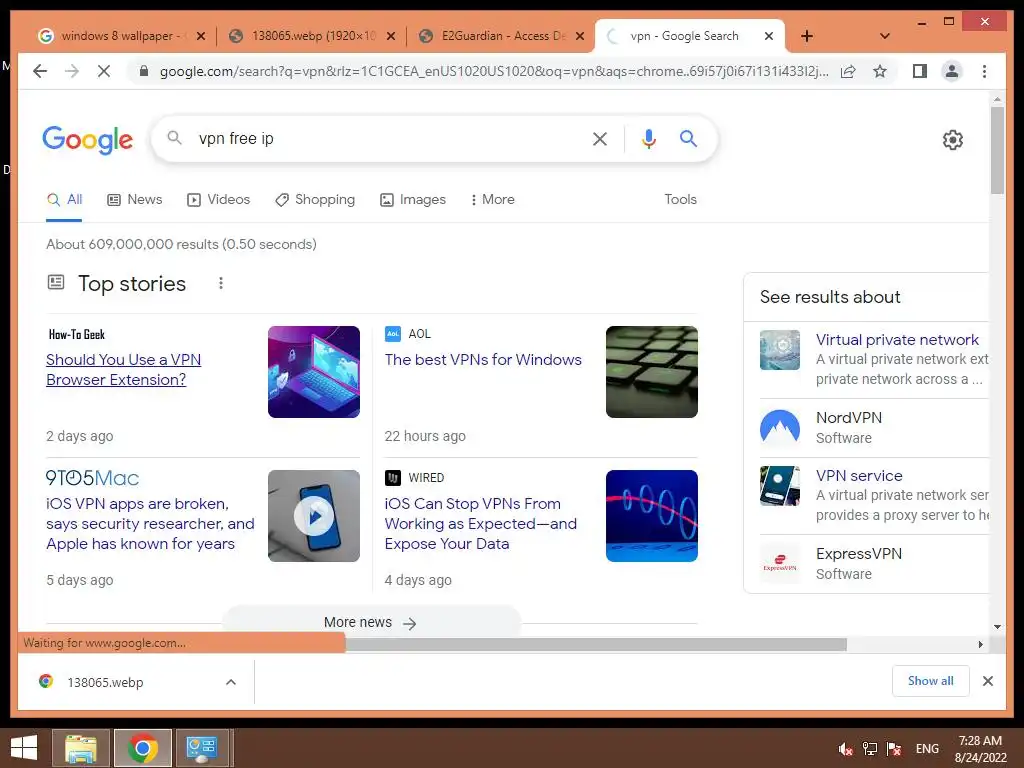Open the ExpressVPN software result
The height and width of the screenshot is (768, 1024).
[859, 554]
